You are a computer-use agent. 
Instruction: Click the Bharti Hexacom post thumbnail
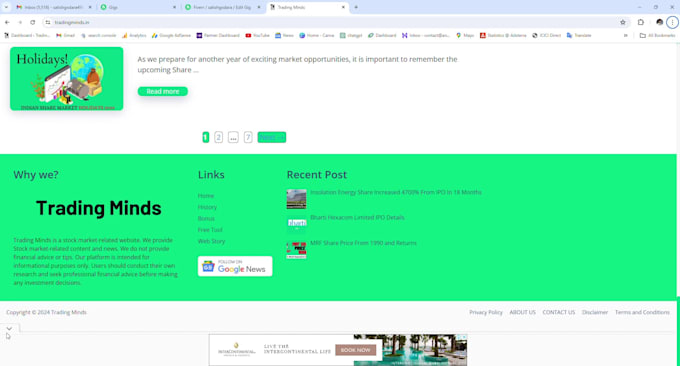pos(296,224)
